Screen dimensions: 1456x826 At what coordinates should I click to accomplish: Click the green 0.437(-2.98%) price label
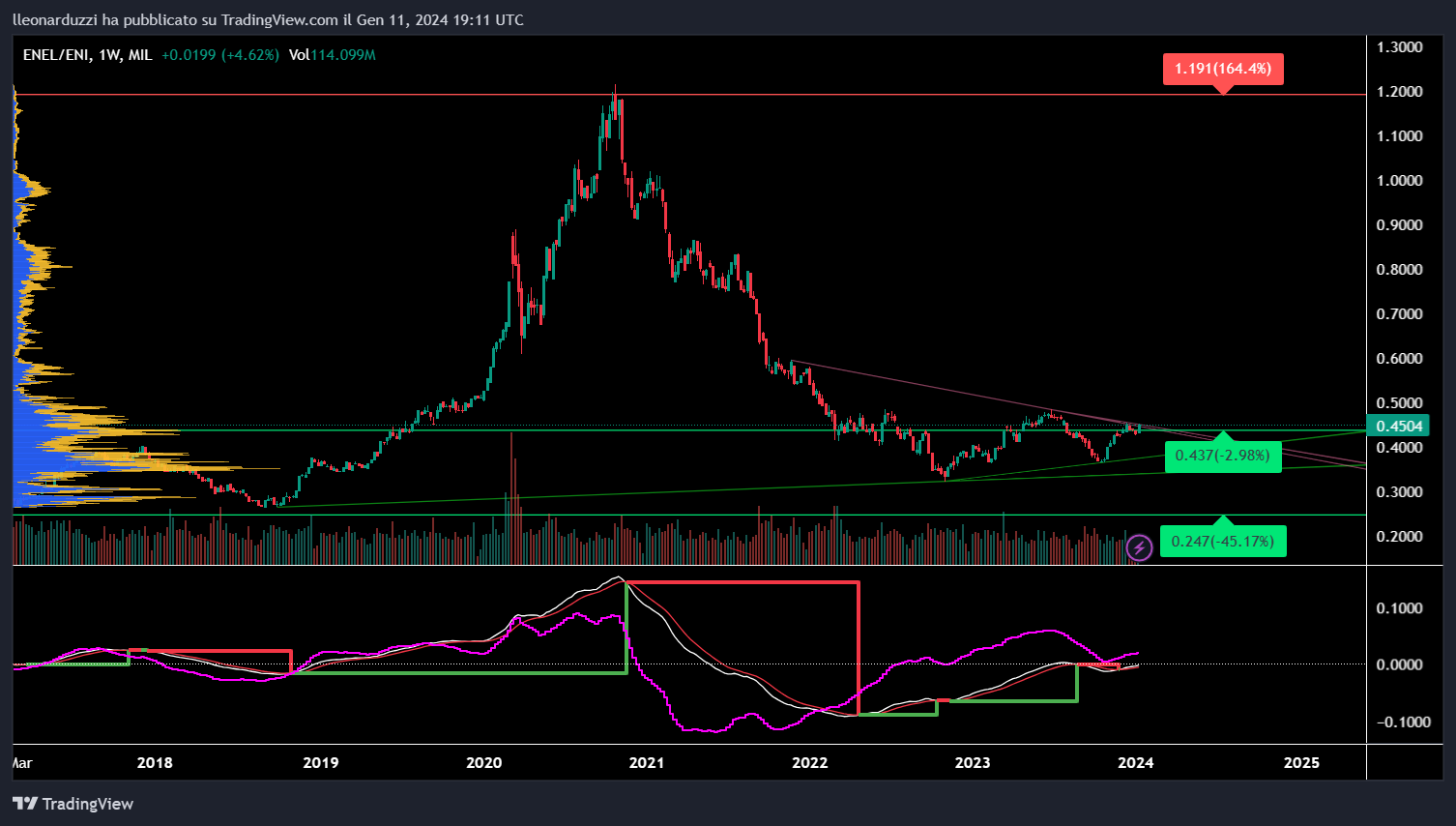click(x=1223, y=456)
